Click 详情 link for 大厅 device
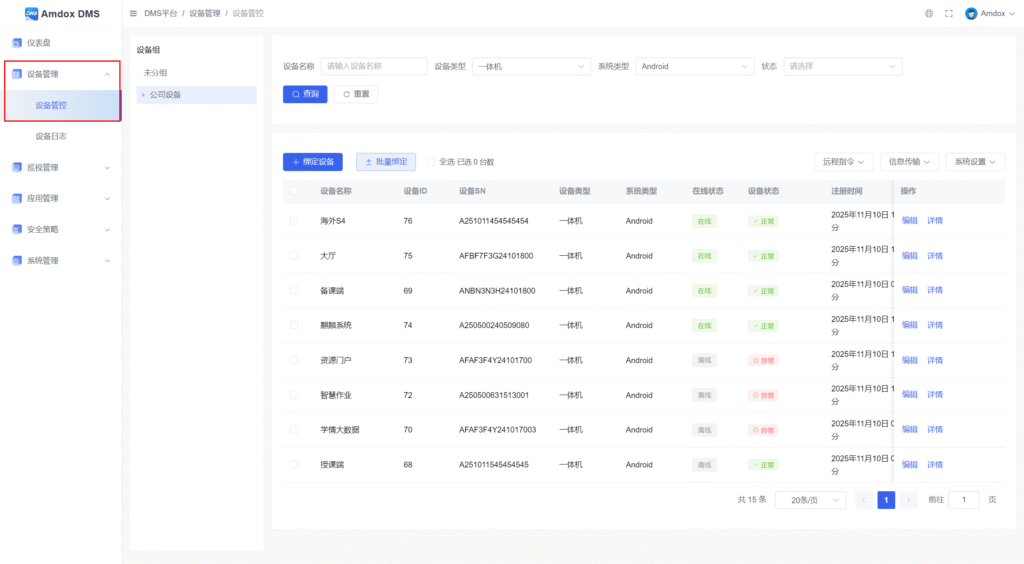 (935, 256)
